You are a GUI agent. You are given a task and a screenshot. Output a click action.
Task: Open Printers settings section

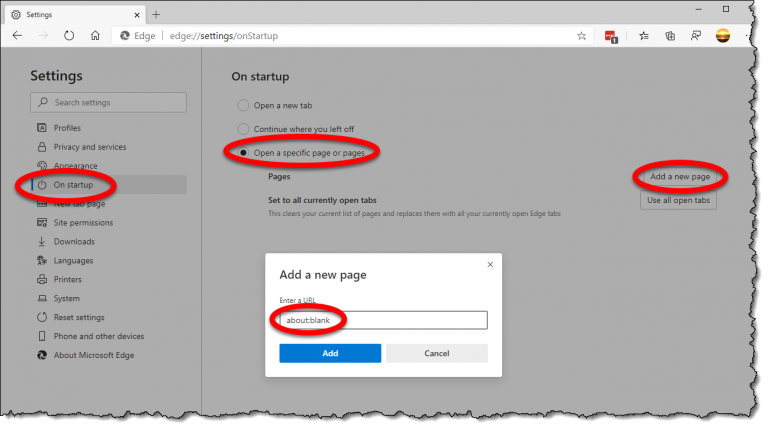pyautogui.click(x=68, y=280)
